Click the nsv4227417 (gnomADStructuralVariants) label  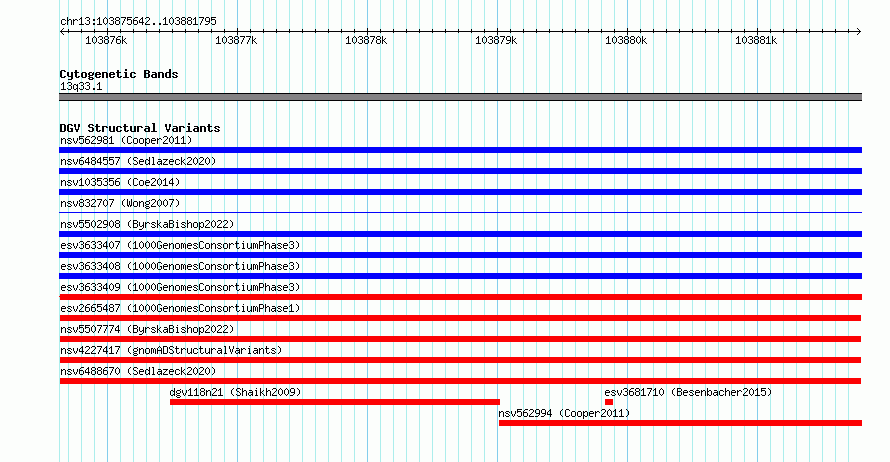click(x=171, y=350)
